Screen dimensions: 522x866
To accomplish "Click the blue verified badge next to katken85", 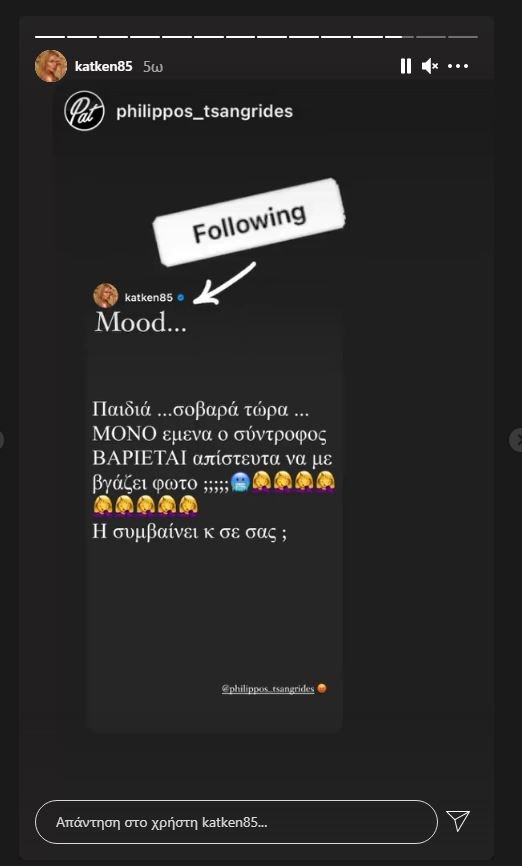I will point(181,298).
